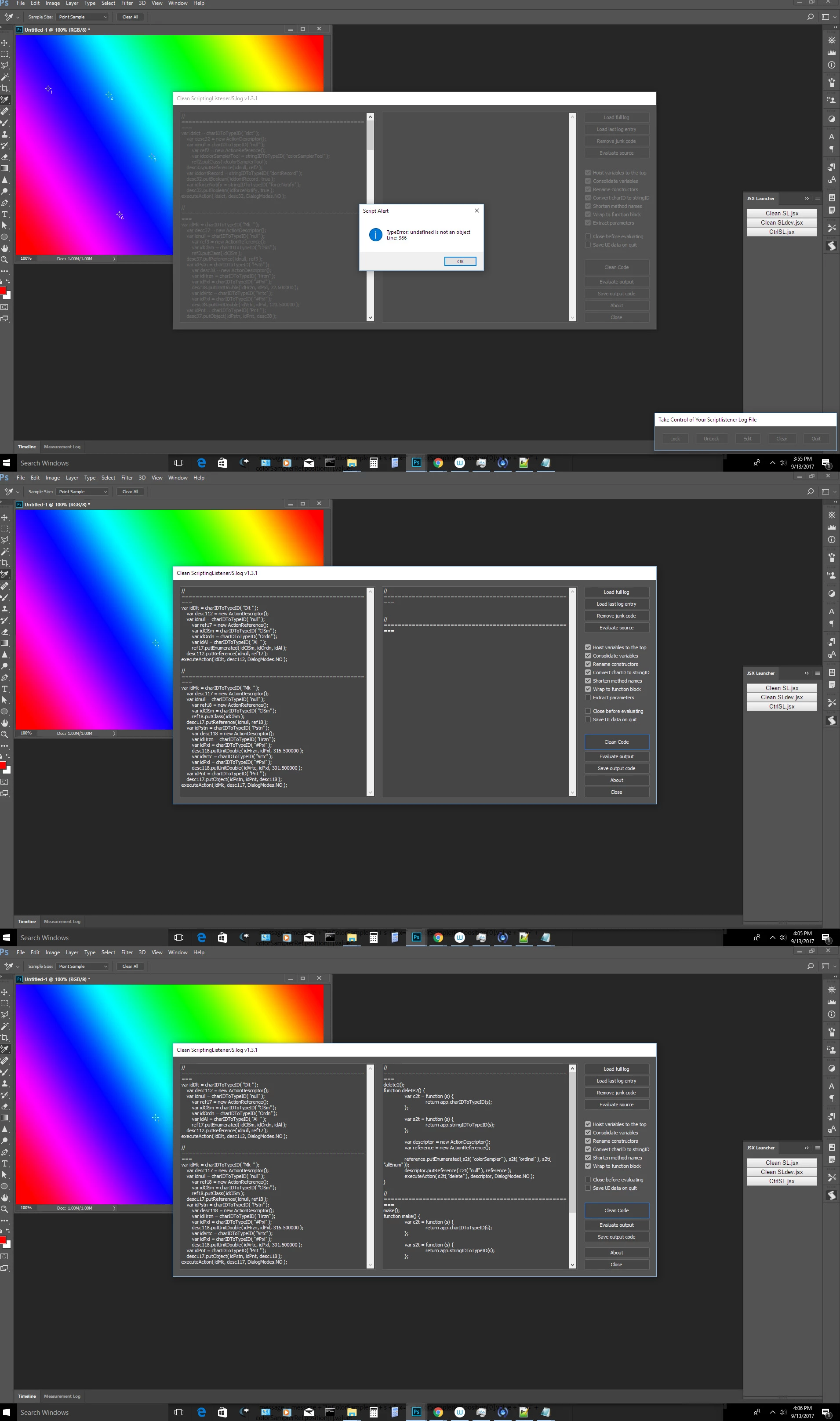840x1421 pixels.
Task: Uncheck Rename constructors in middle screenshot dialog
Action: (x=588, y=665)
